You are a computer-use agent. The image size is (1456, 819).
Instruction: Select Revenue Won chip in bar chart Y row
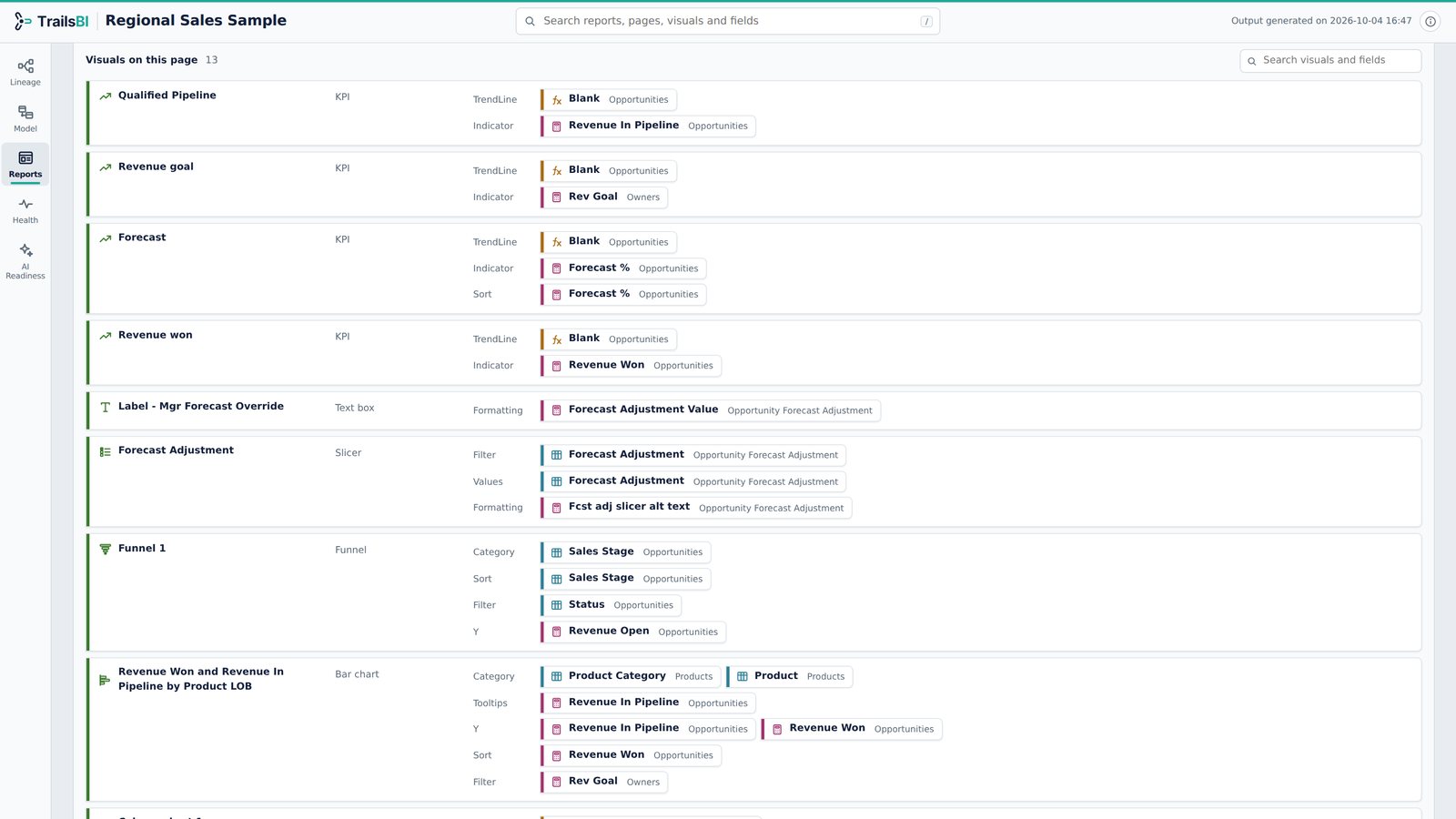pos(854,729)
